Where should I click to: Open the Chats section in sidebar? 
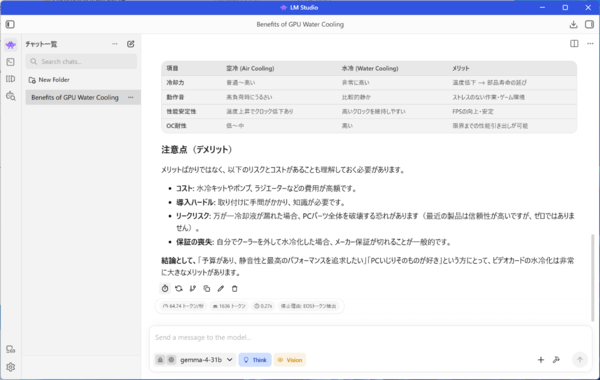[x=11, y=45]
